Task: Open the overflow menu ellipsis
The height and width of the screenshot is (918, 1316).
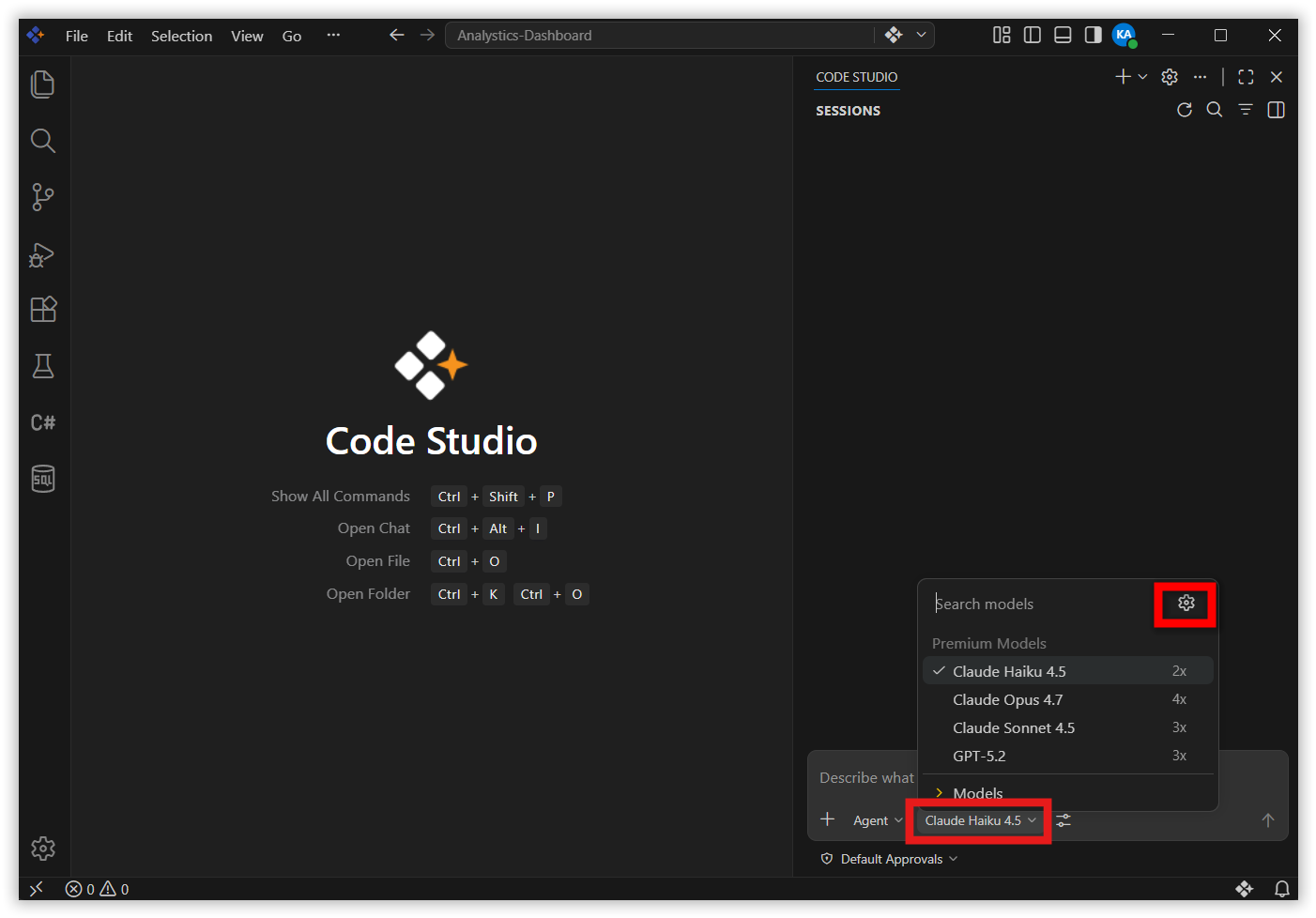Action: click(x=333, y=35)
